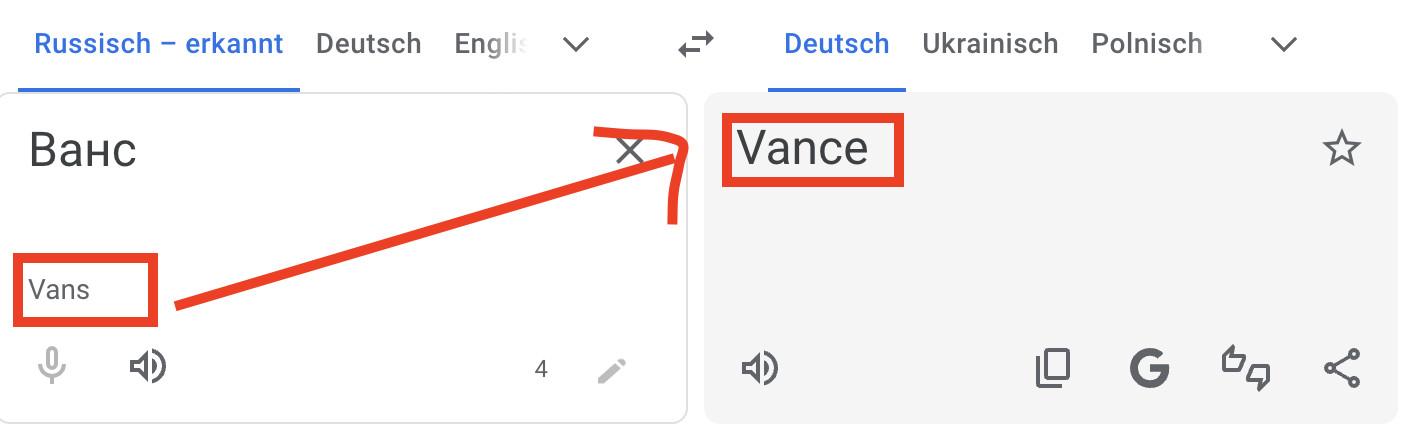Switch target language to Polnisch
This screenshot has height=438, width=1418.
1146,44
